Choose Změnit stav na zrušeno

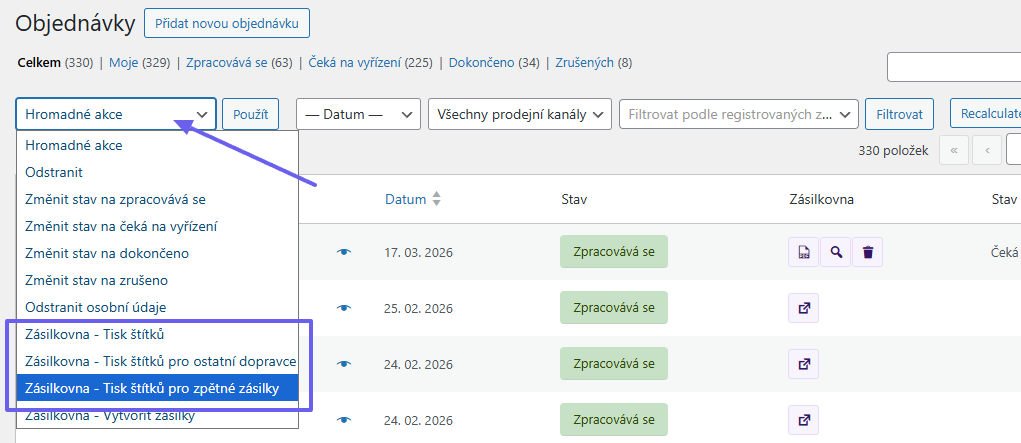pyautogui.click(x=158, y=280)
